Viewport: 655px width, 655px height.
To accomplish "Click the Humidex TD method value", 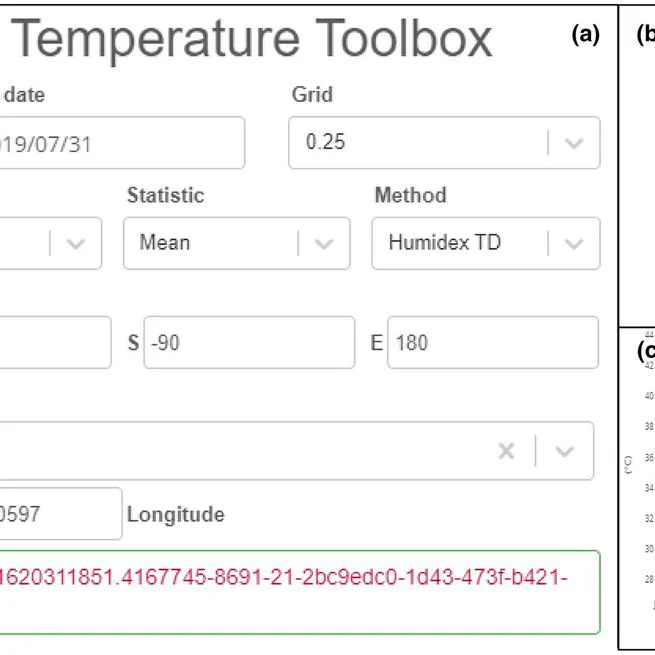I will 443,243.
